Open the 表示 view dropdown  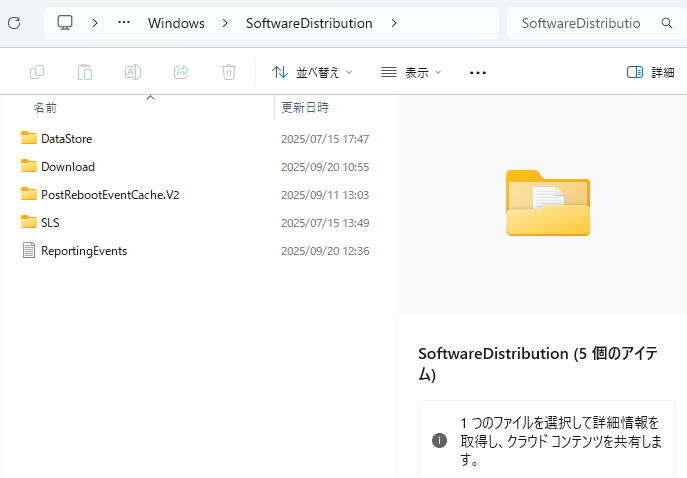click(x=411, y=72)
